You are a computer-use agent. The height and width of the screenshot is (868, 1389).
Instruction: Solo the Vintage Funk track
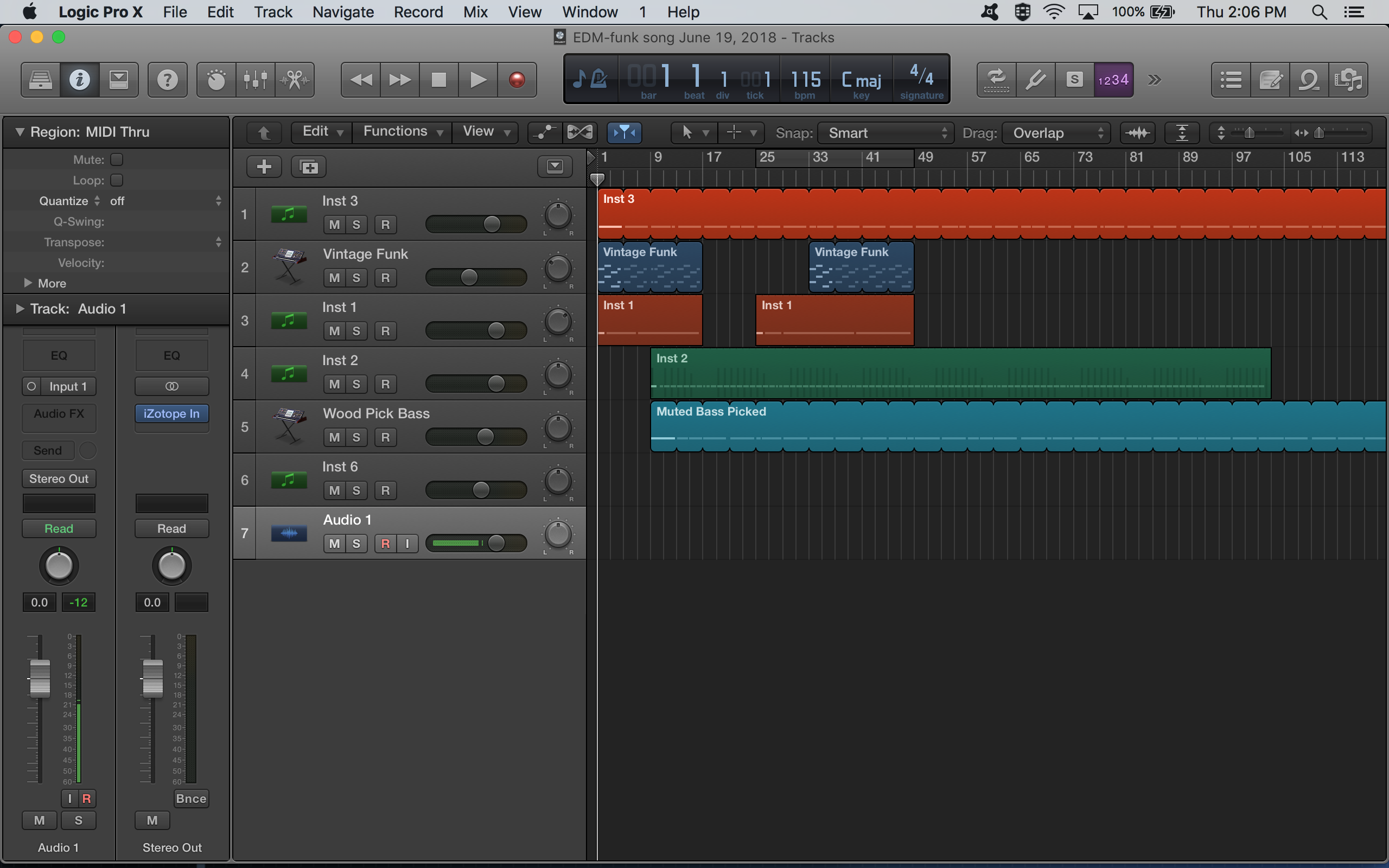356,278
